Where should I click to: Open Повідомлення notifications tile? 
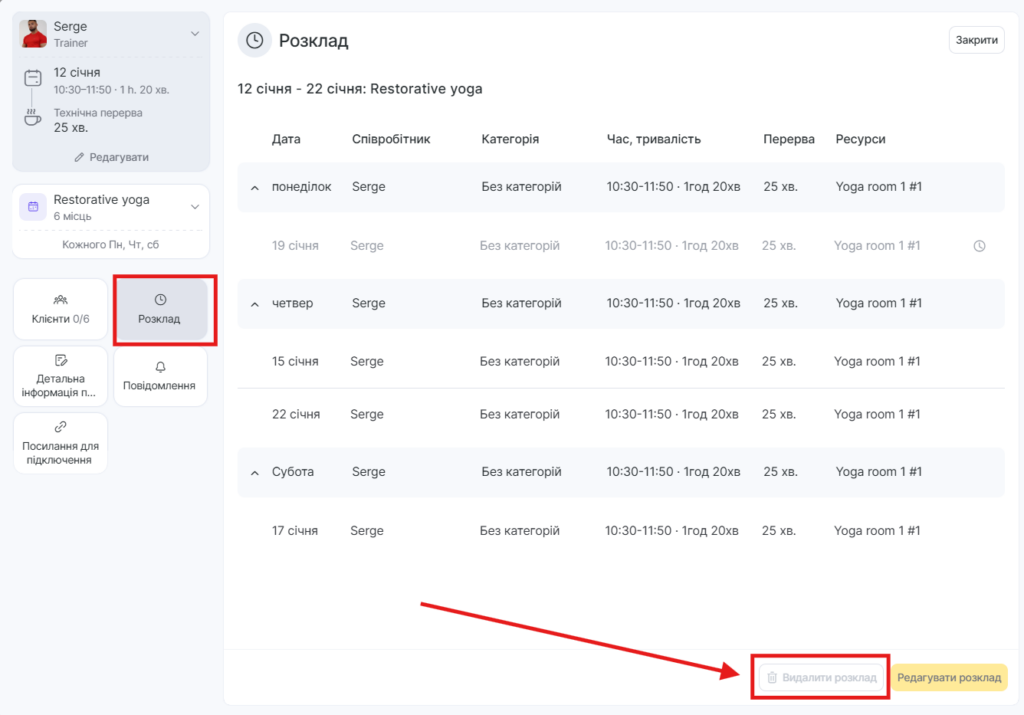160,377
